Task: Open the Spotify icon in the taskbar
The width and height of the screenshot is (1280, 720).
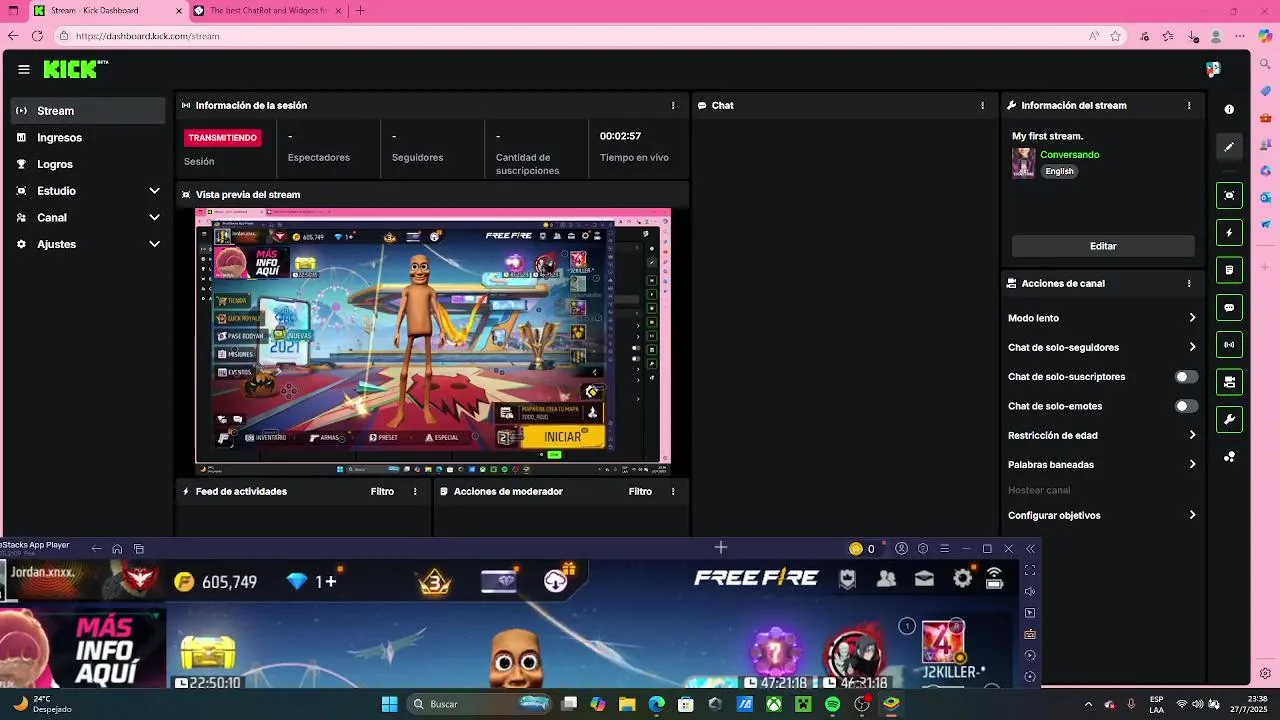Action: point(832,704)
